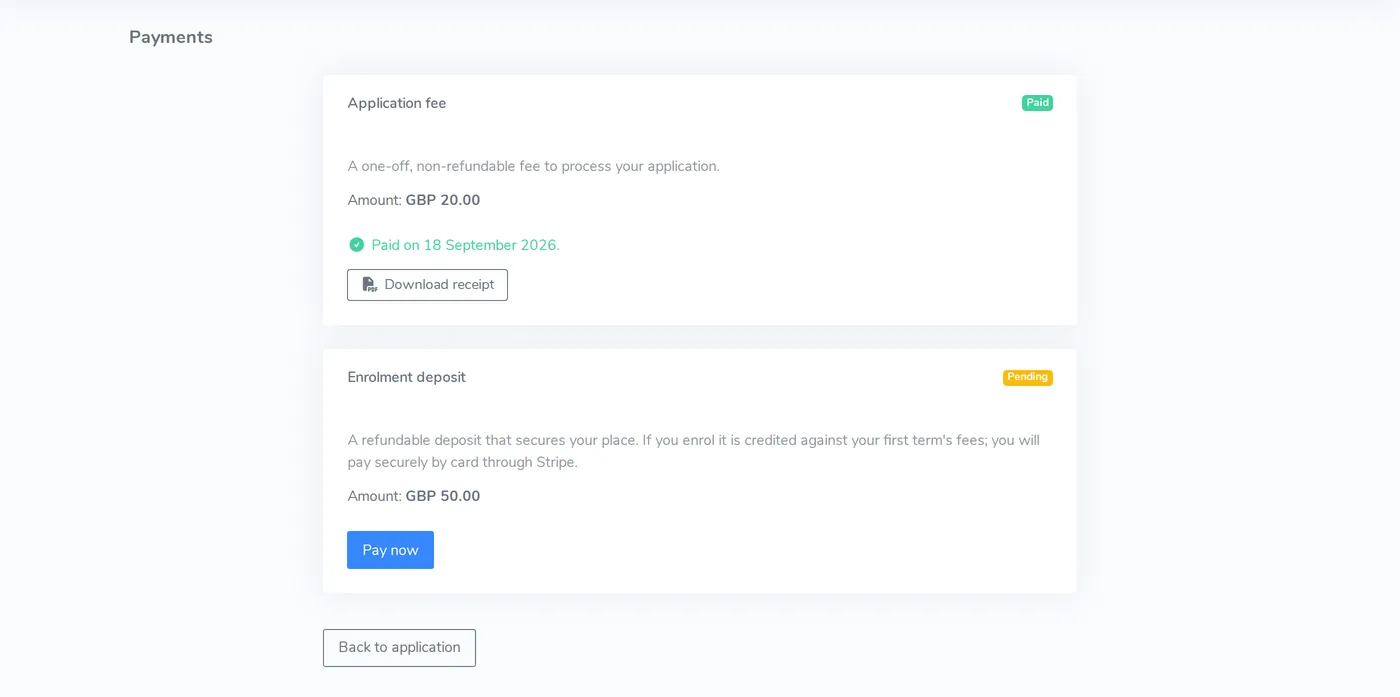Select the Enrolment deposit card title
Screen dimensions: 1400x697
point(406,377)
